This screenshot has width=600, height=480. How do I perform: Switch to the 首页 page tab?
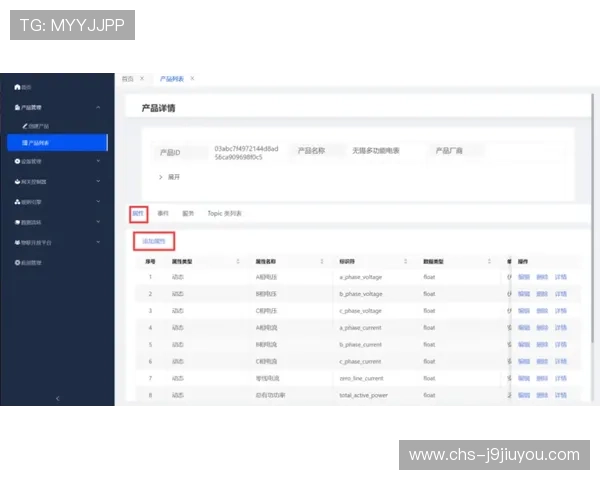(x=127, y=79)
